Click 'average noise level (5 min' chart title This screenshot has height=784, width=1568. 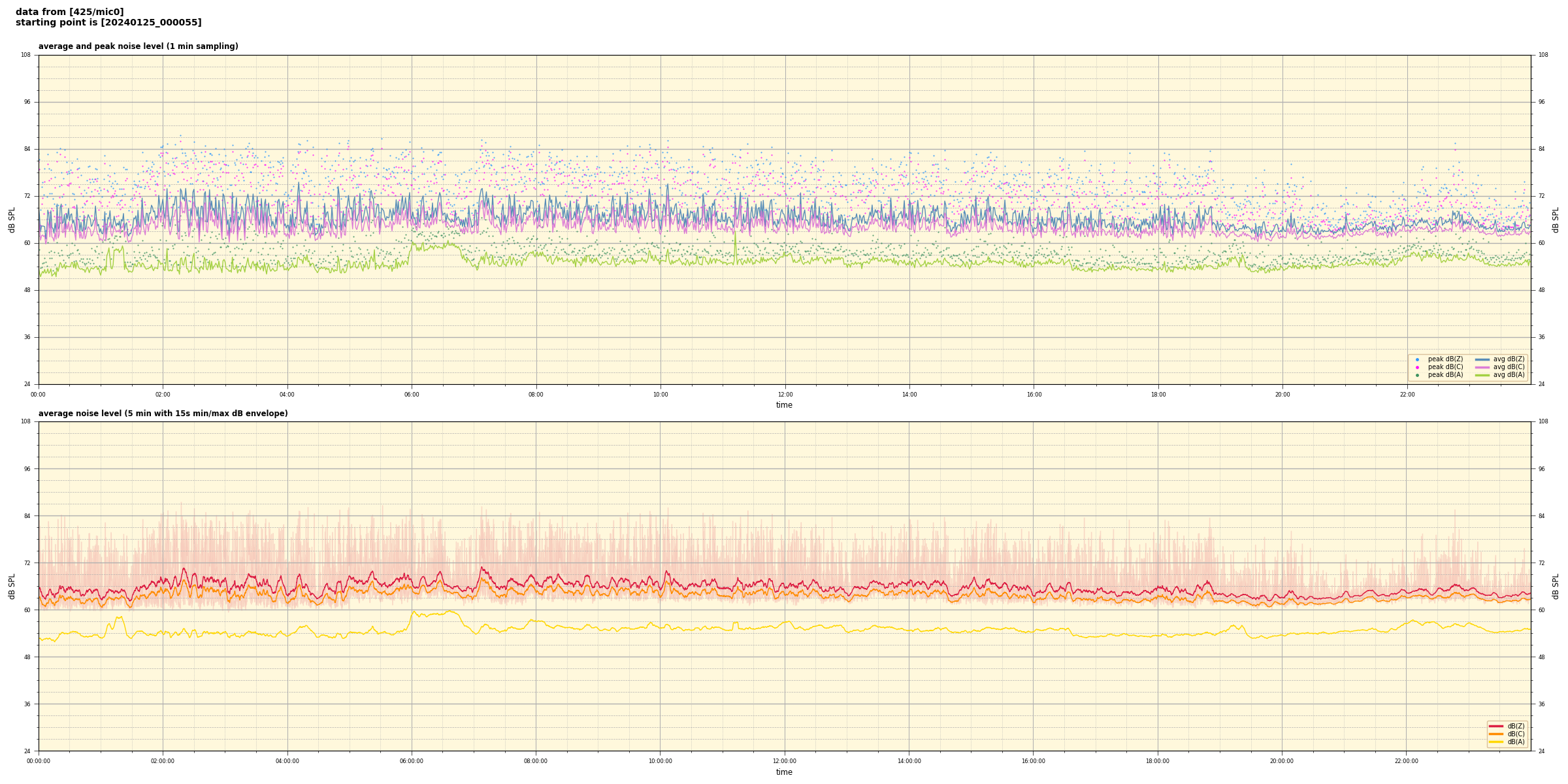[x=163, y=414]
